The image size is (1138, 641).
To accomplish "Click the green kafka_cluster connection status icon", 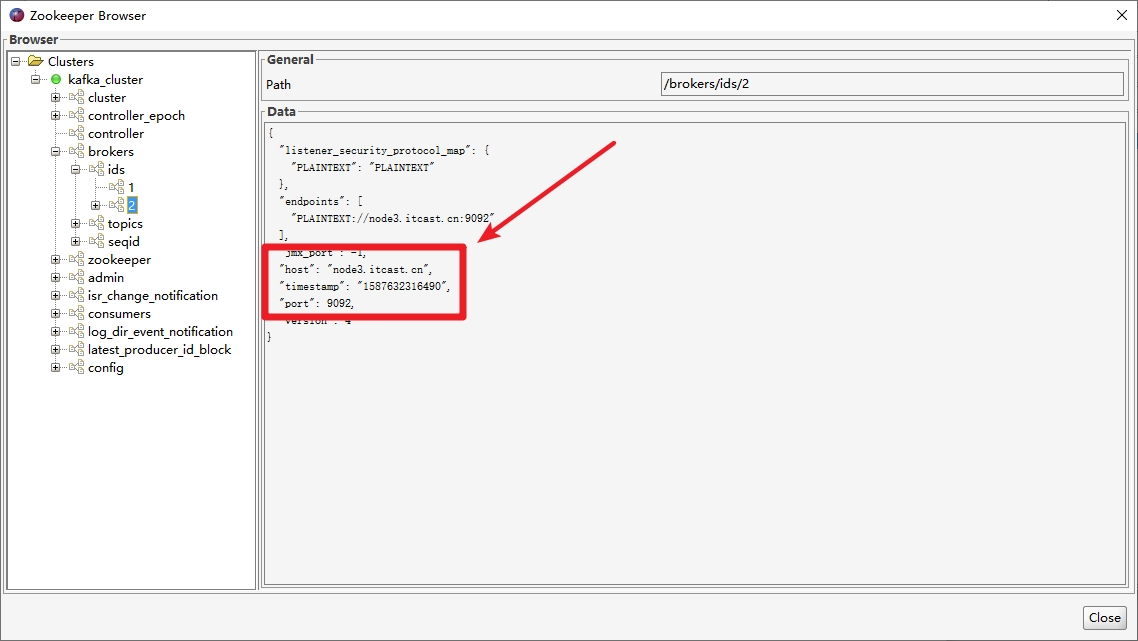I will point(56,79).
